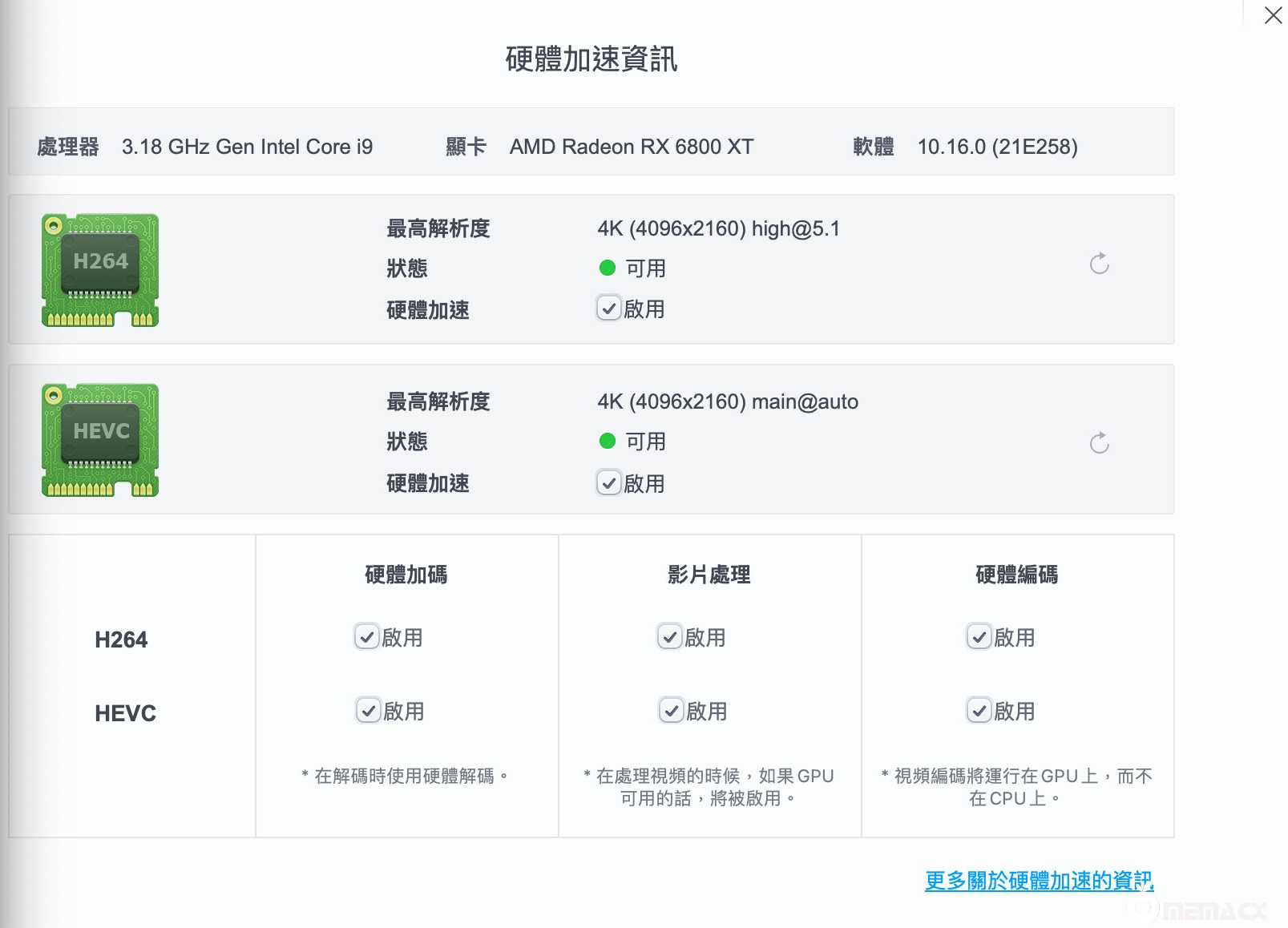
Task: Click the HEVC chip icon
Action: pos(100,440)
